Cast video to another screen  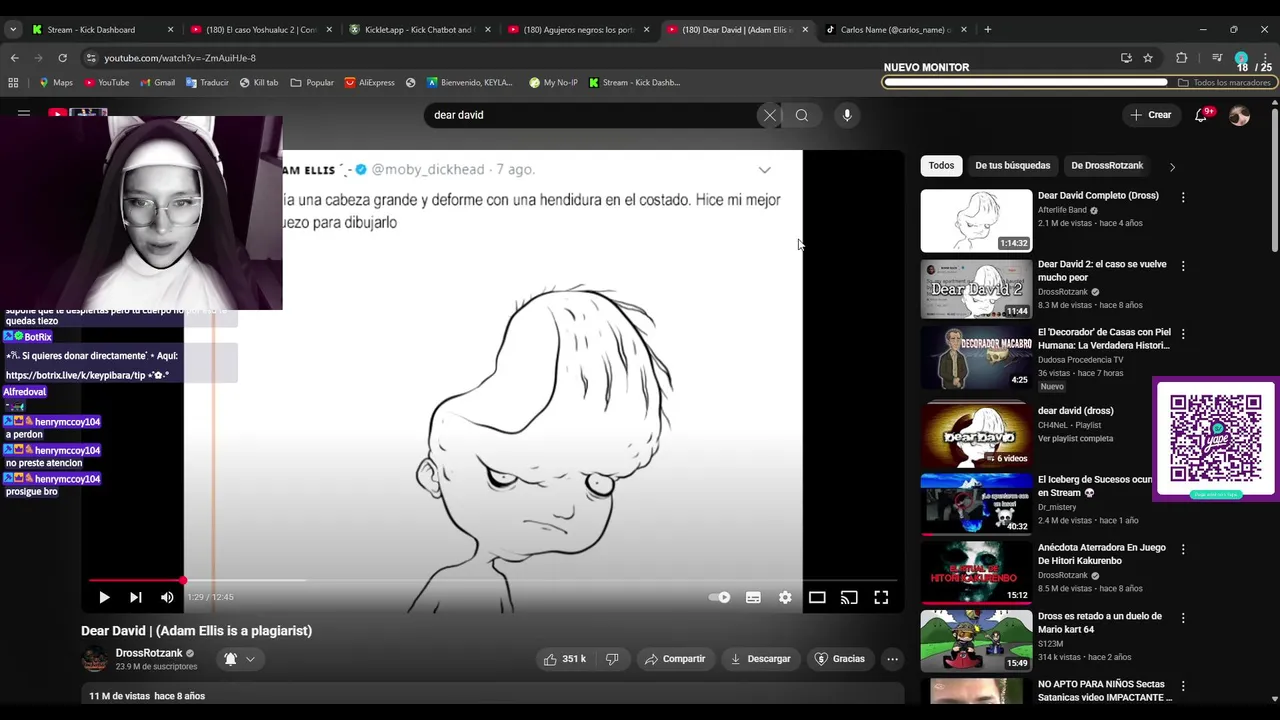point(849,597)
